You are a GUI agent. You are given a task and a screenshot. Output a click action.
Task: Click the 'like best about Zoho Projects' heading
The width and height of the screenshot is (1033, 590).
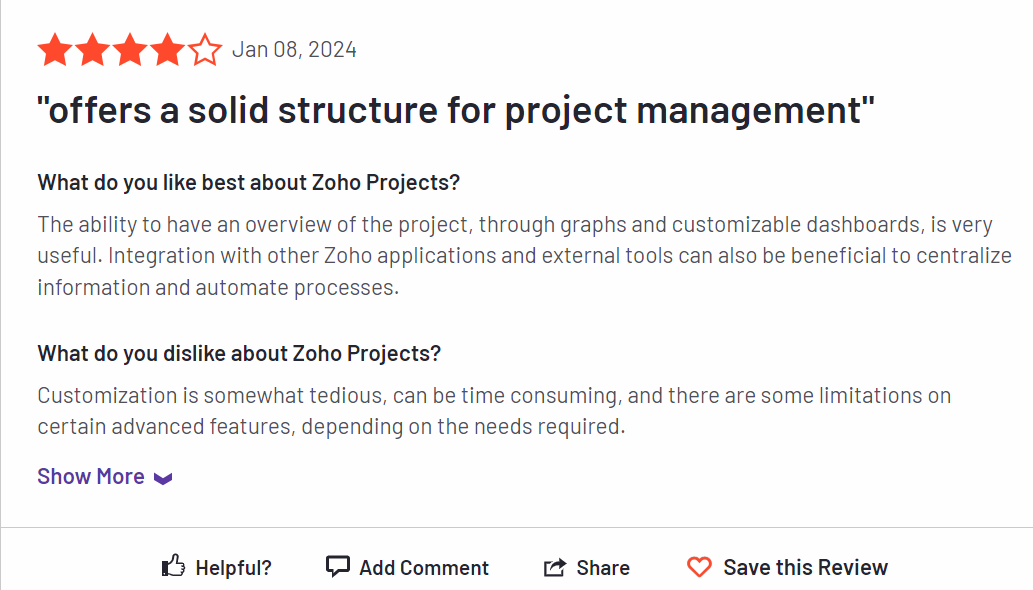tap(248, 182)
